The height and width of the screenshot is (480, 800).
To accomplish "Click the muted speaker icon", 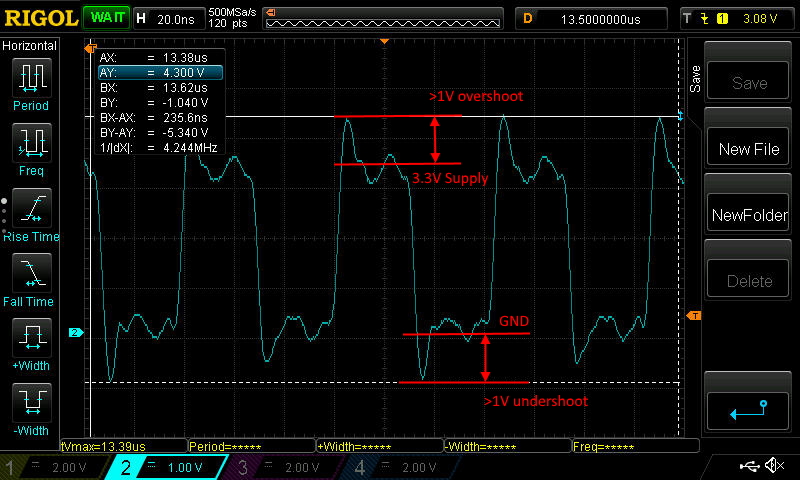I will 773,466.
